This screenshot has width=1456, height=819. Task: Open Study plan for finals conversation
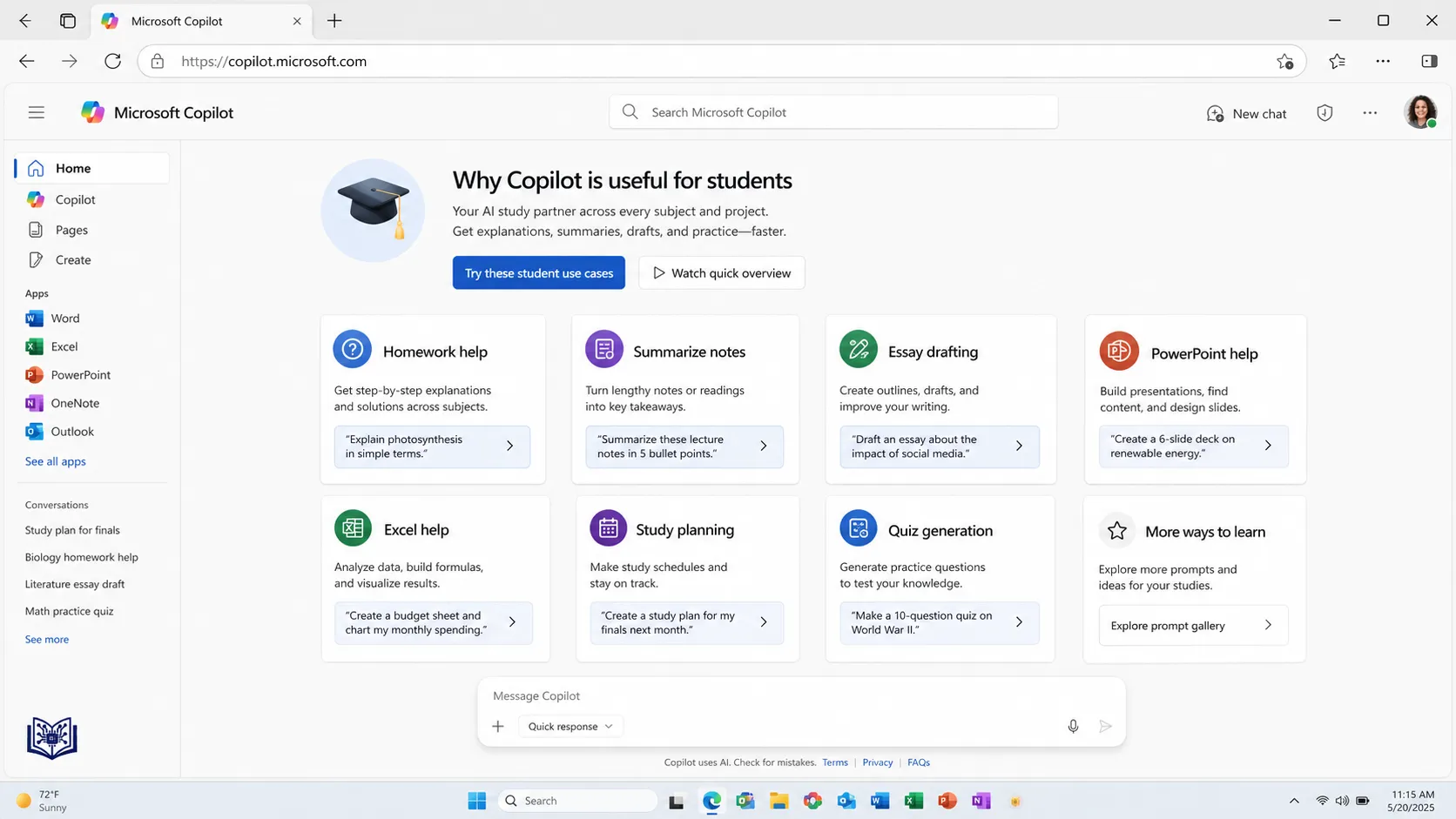(72, 530)
